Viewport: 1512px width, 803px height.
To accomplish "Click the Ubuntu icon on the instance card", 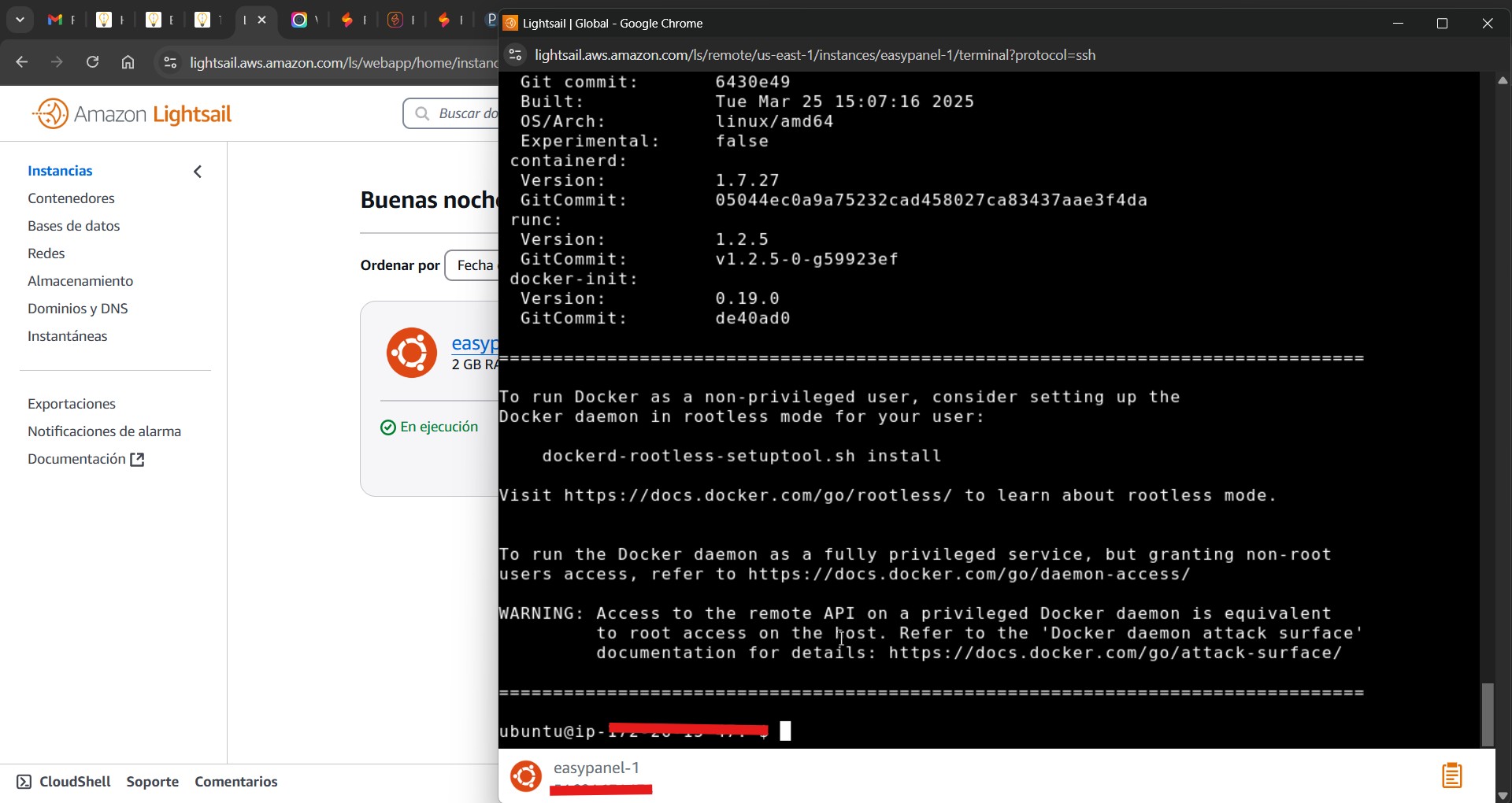I will pyautogui.click(x=411, y=353).
